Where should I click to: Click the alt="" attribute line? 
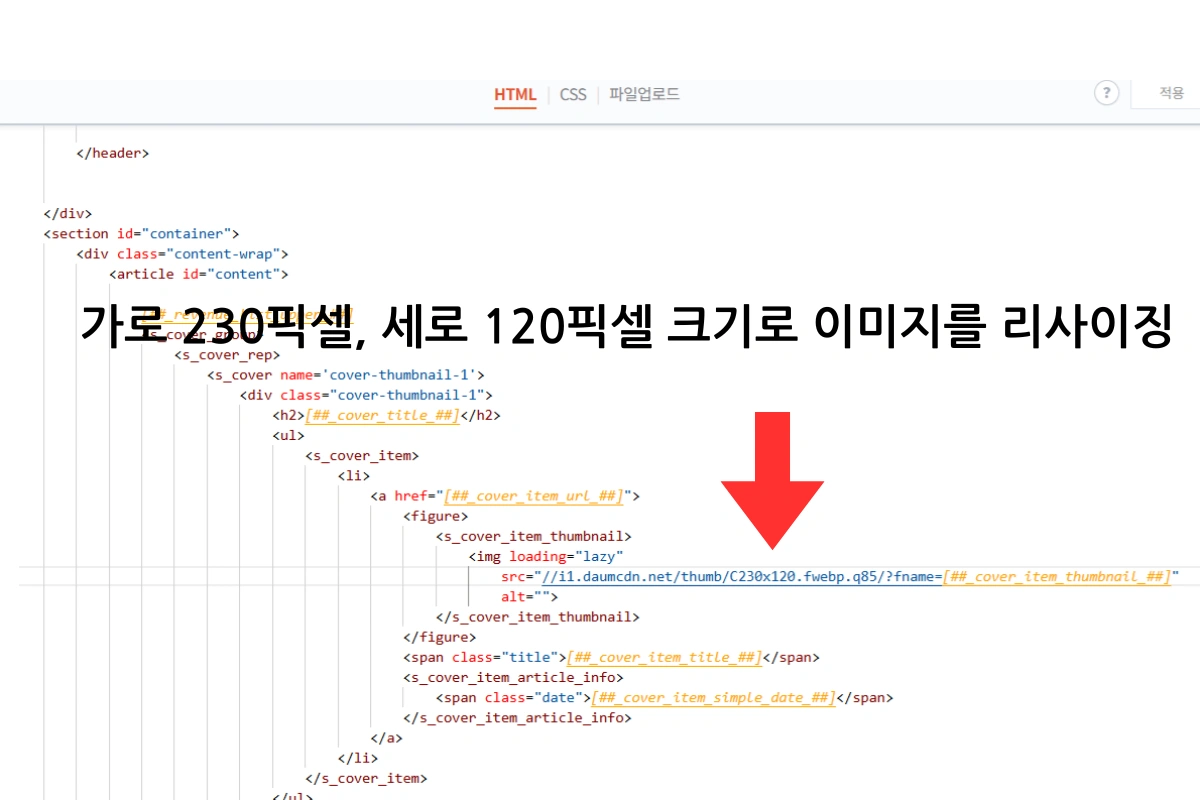pyautogui.click(x=527, y=596)
